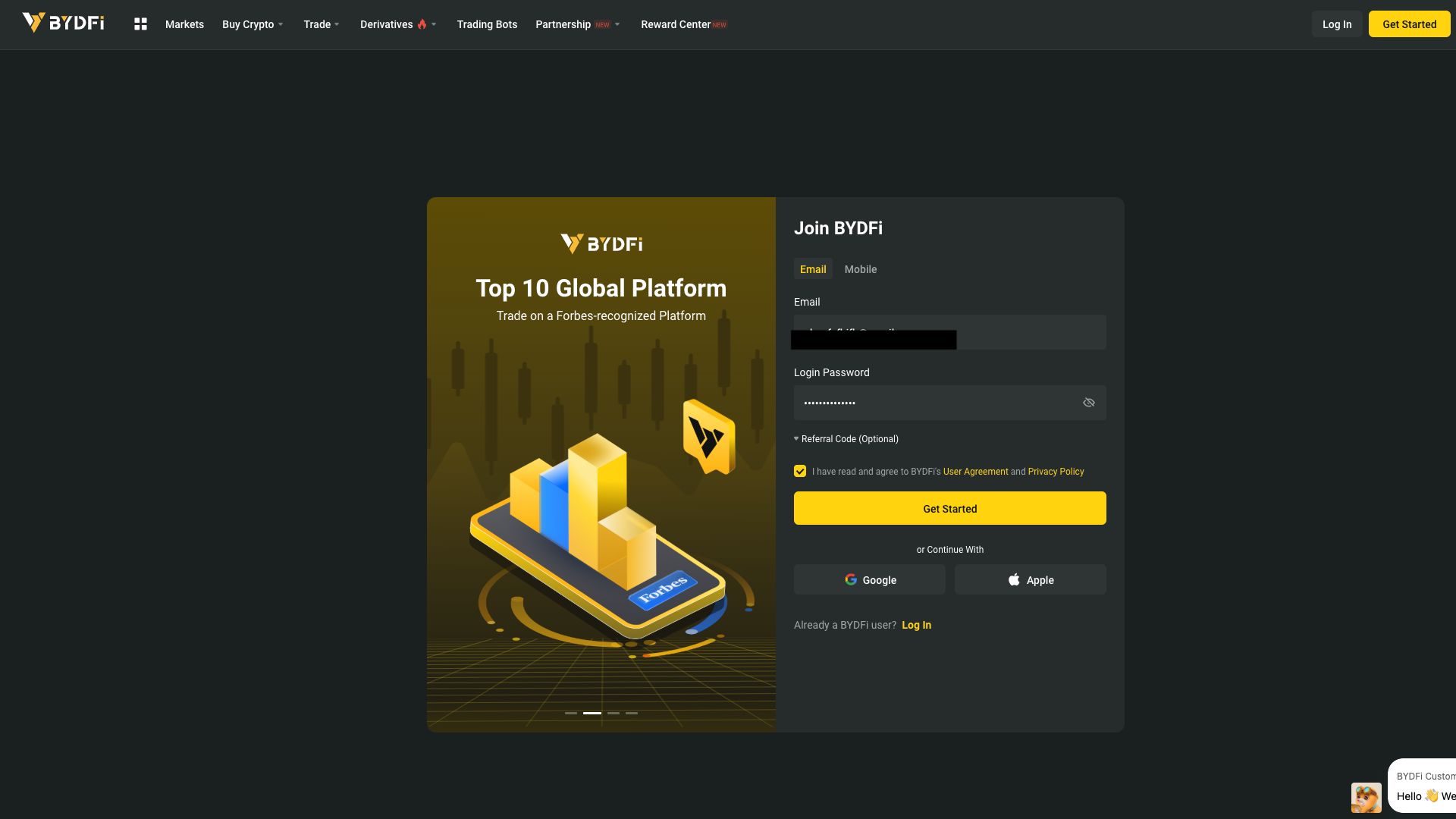
Task: Select third carousel slide indicator
Action: 613,713
